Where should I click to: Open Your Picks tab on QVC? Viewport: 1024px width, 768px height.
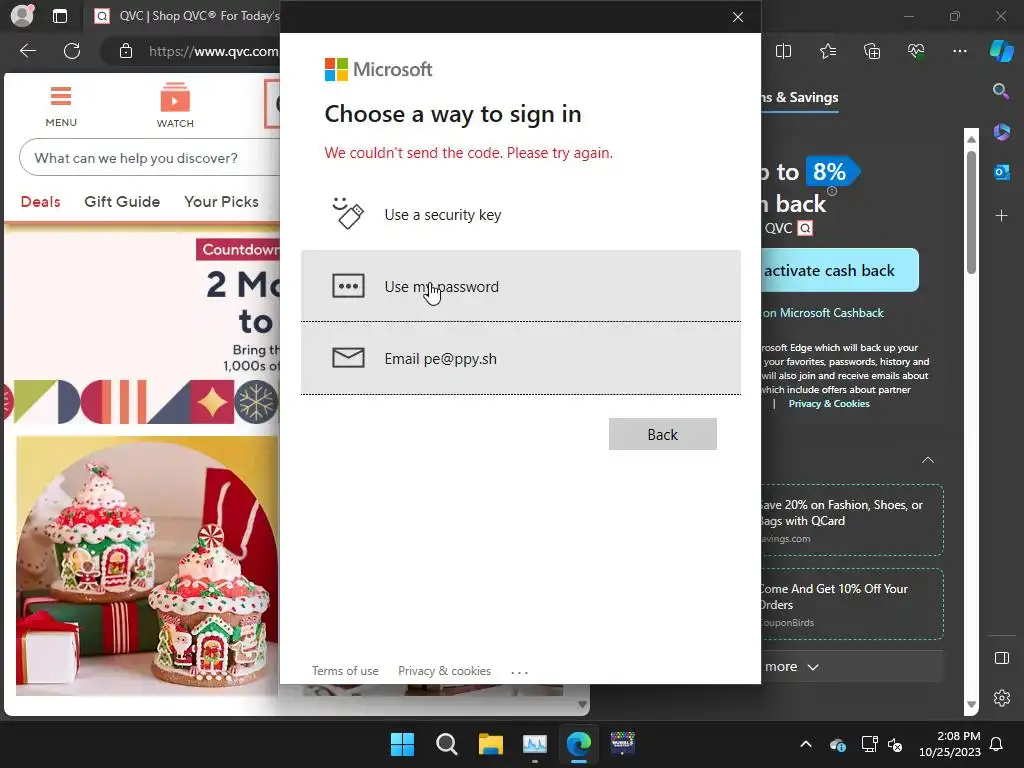click(221, 202)
